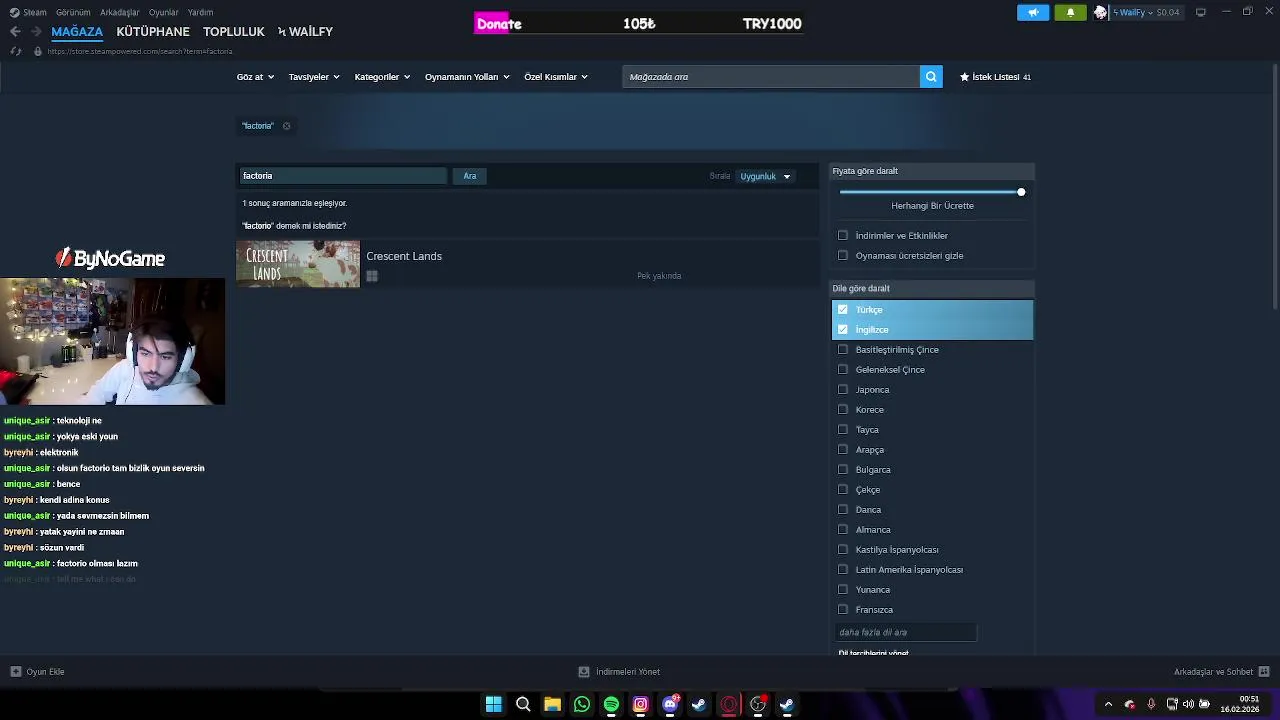Collapse the Dile göre daralt section

coord(932,288)
